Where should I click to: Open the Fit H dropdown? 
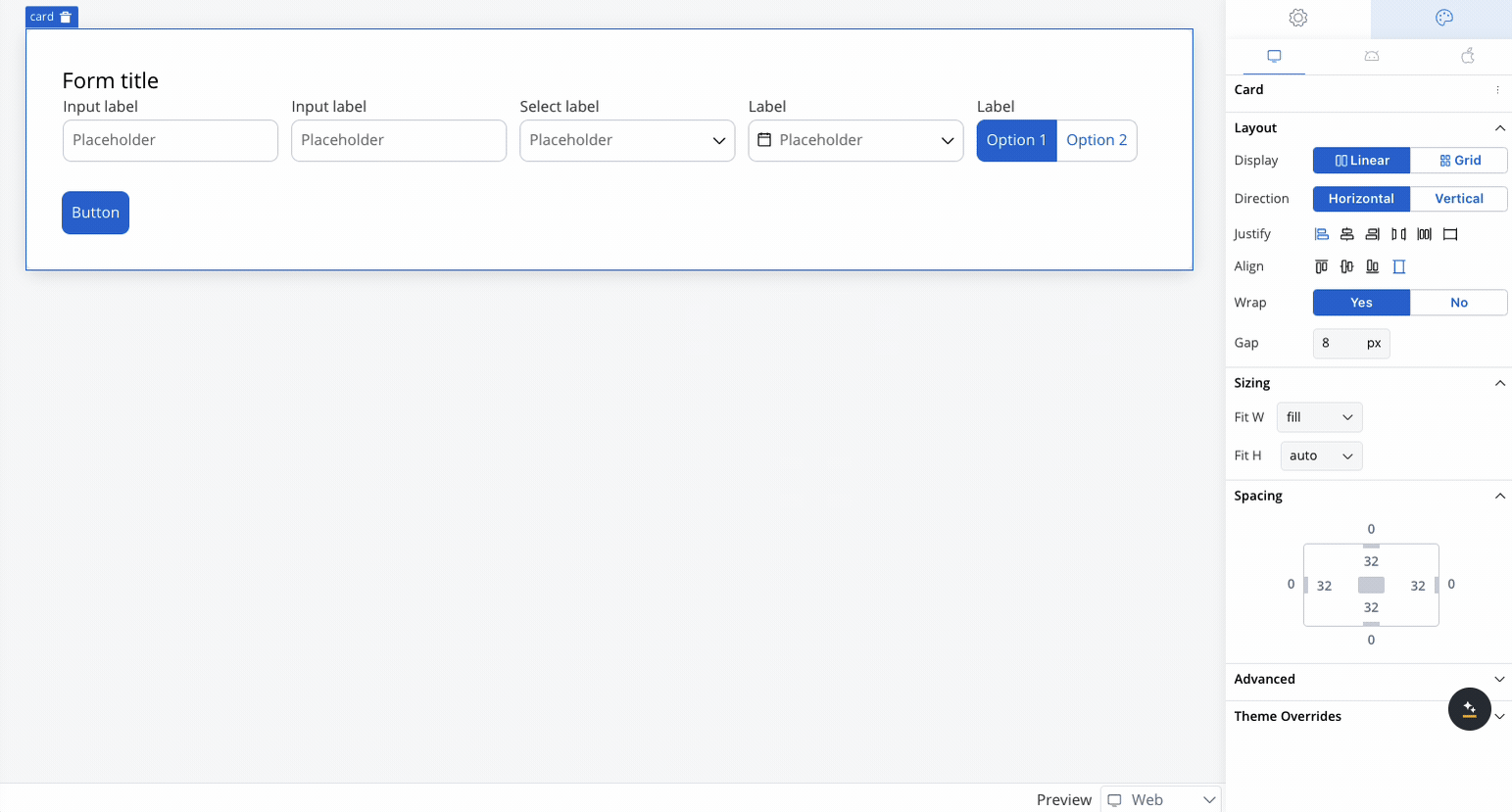click(1321, 455)
